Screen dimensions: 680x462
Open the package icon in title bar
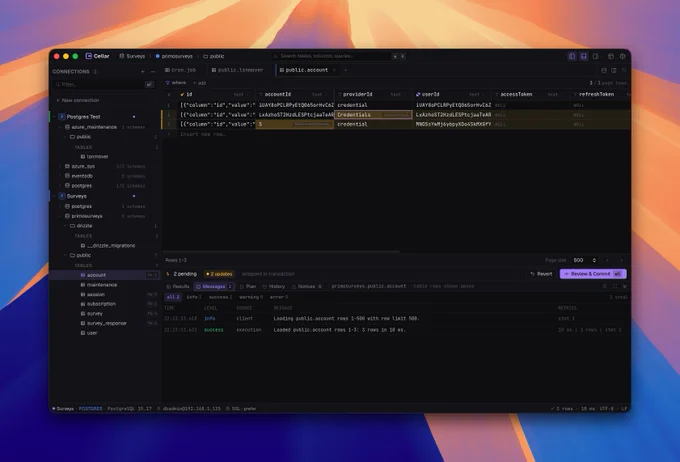tap(611, 56)
